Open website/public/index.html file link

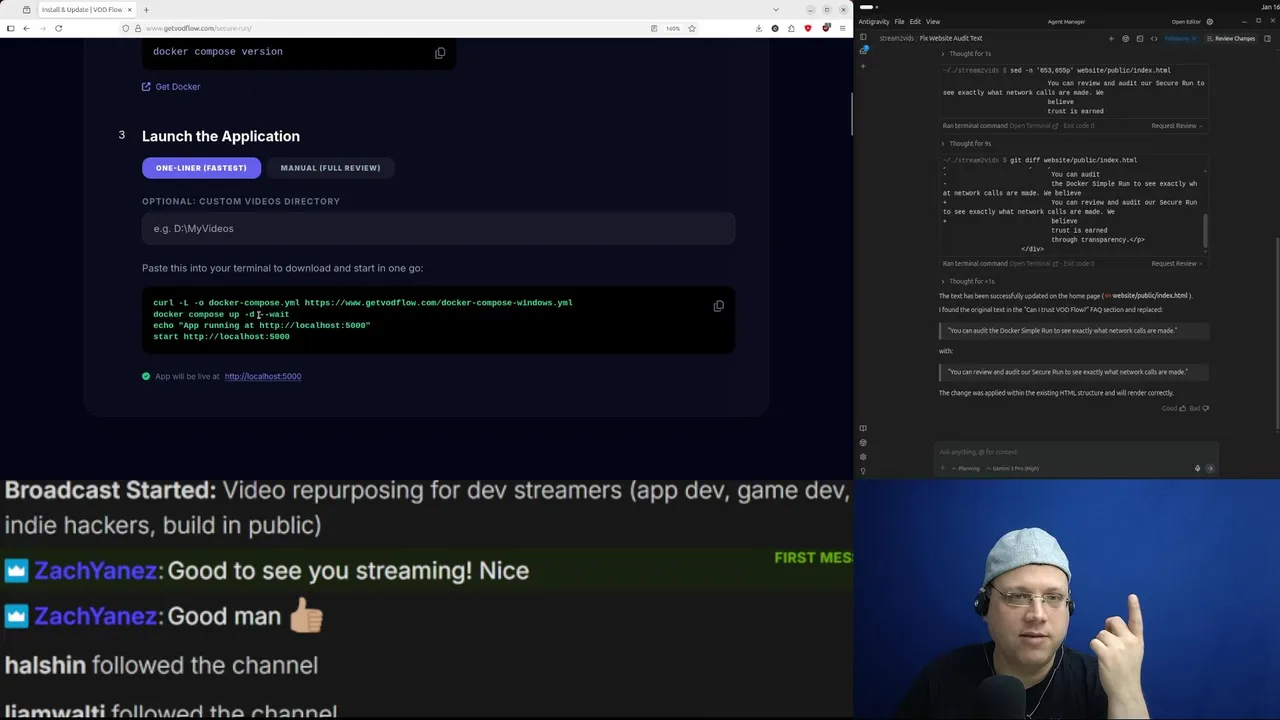click(x=1148, y=296)
